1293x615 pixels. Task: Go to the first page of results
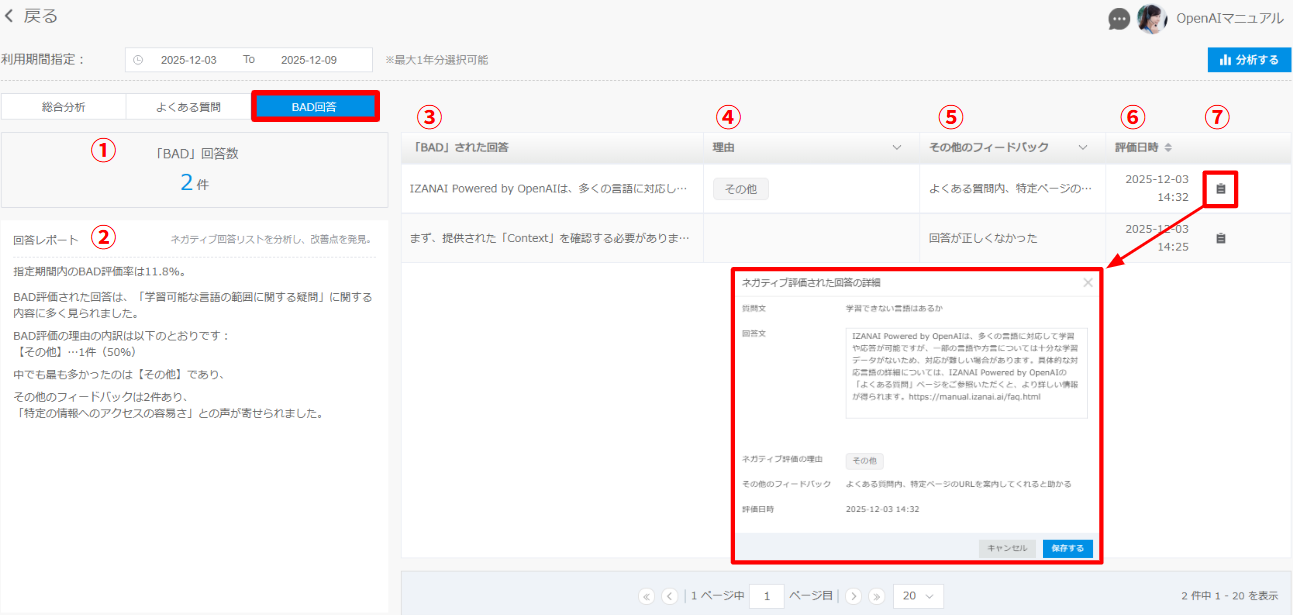tap(646, 597)
